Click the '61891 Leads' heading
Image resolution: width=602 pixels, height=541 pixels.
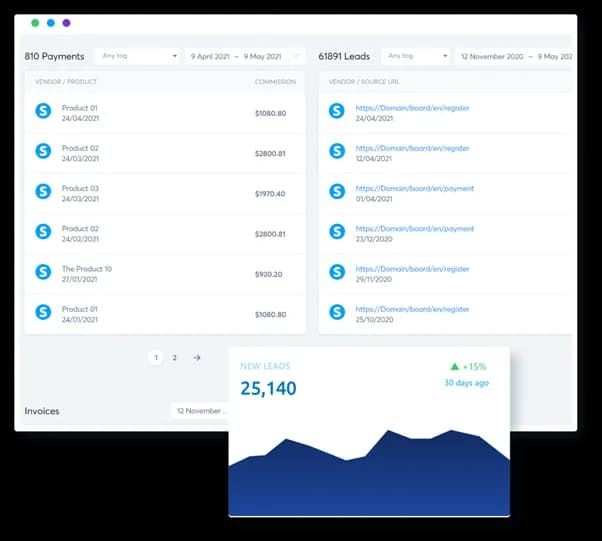tap(344, 56)
